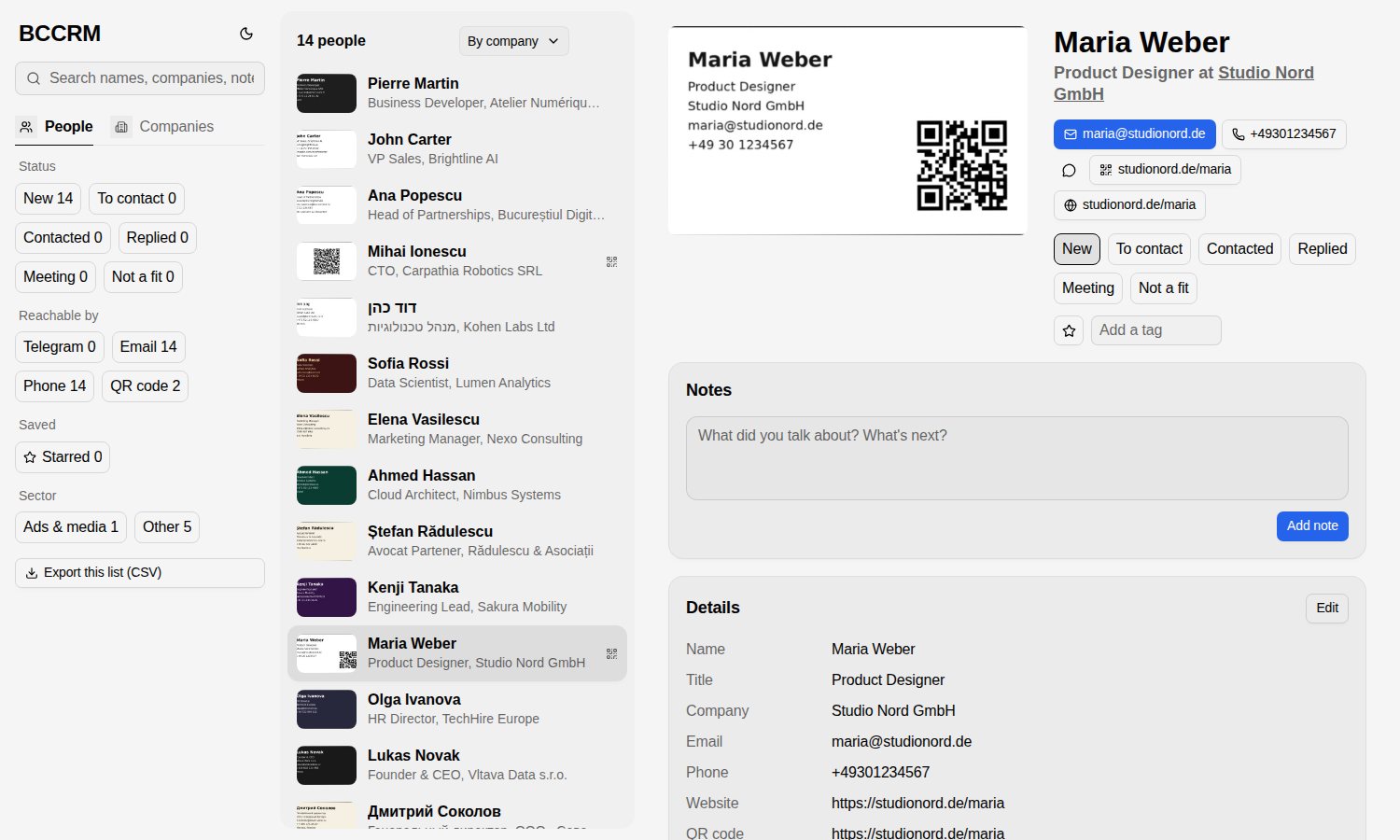
Task: Open Sofia Rossi's card thumbnail
Action: tap(327, 373)
